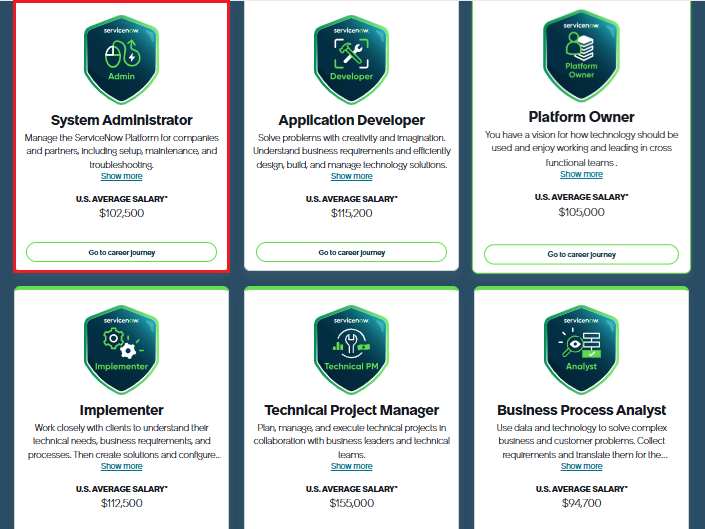This screenshot has height=529, width=705.
Task: Expand Show more under Technical Project Manager
Action: (x=351, y=466)
